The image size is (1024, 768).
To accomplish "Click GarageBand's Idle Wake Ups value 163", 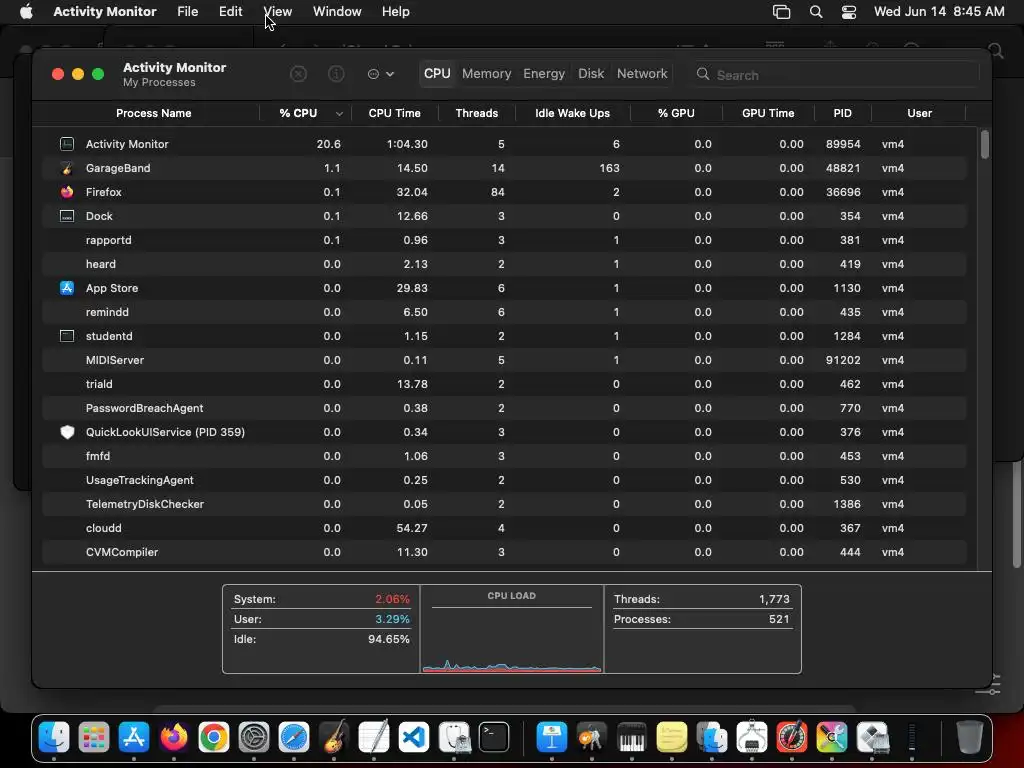I will click(609, 168).
